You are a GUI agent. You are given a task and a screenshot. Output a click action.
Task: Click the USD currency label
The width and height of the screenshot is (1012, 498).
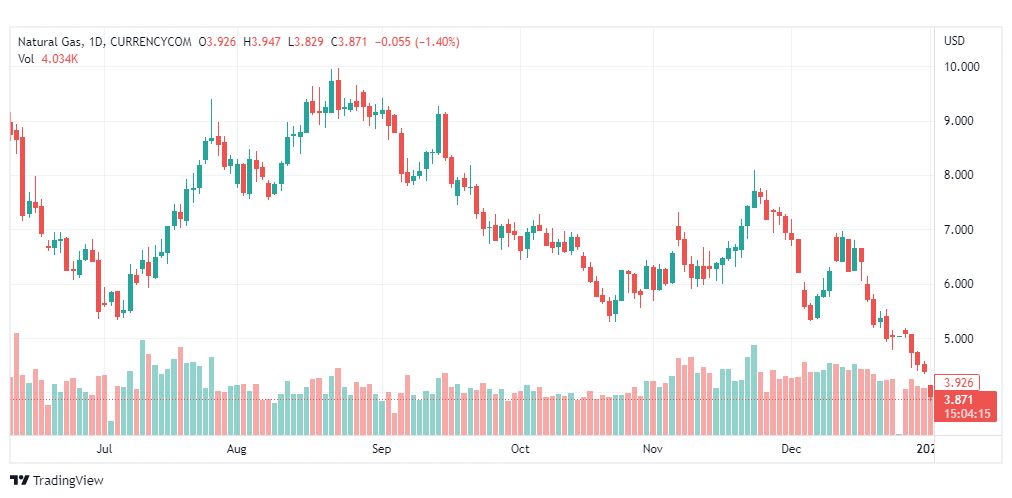(954, 41)
